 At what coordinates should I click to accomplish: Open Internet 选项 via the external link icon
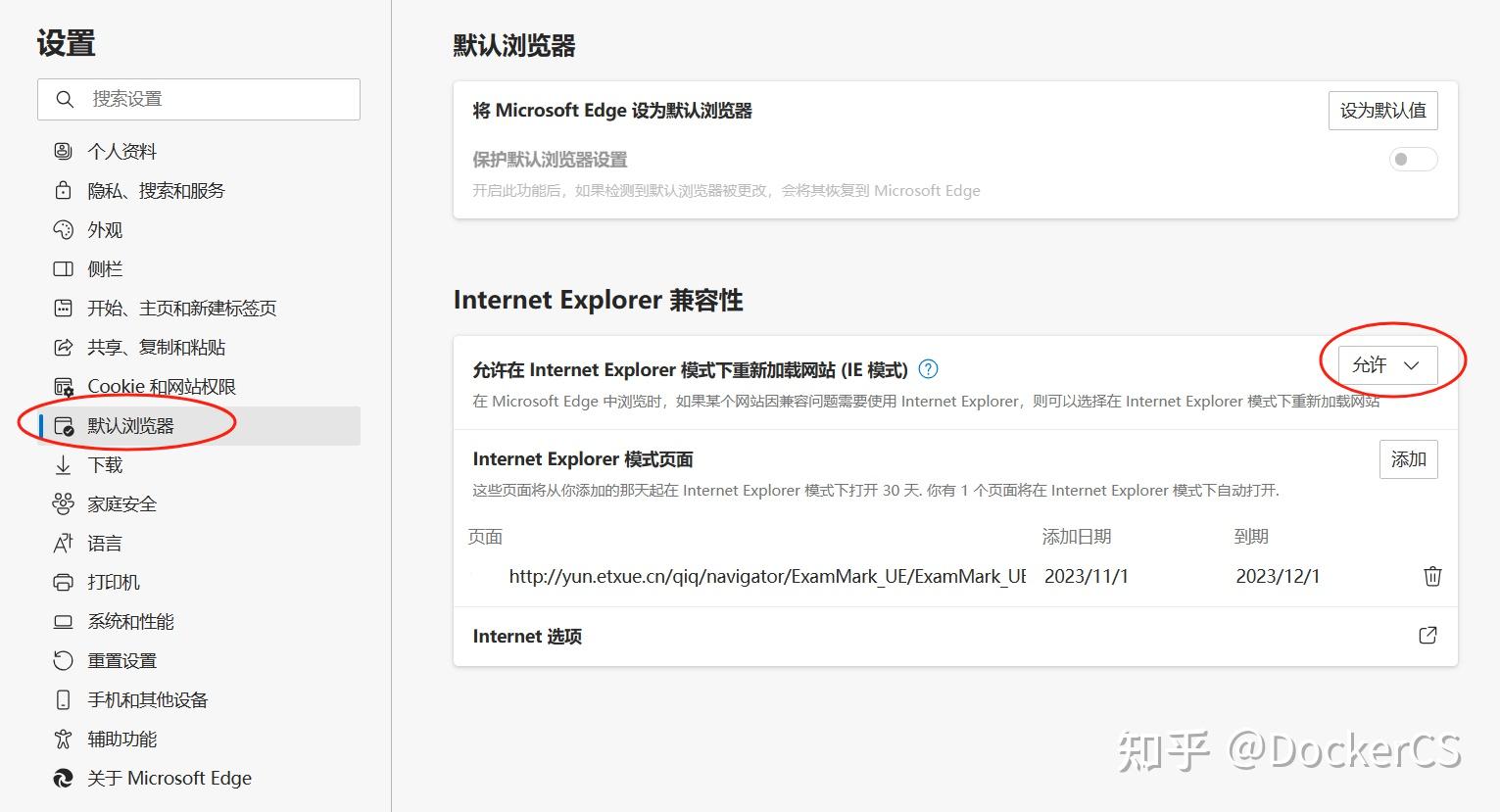coord(1427,635)
